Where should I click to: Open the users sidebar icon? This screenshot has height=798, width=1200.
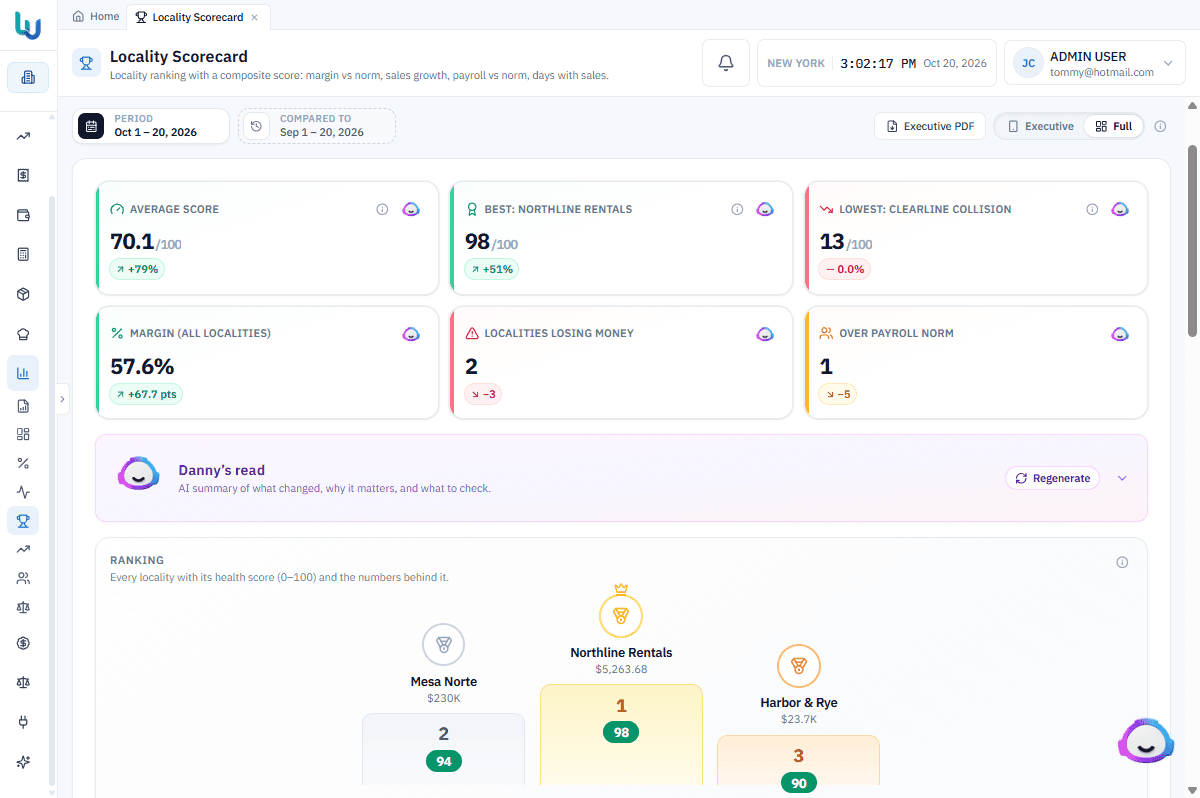click(23, 578)
